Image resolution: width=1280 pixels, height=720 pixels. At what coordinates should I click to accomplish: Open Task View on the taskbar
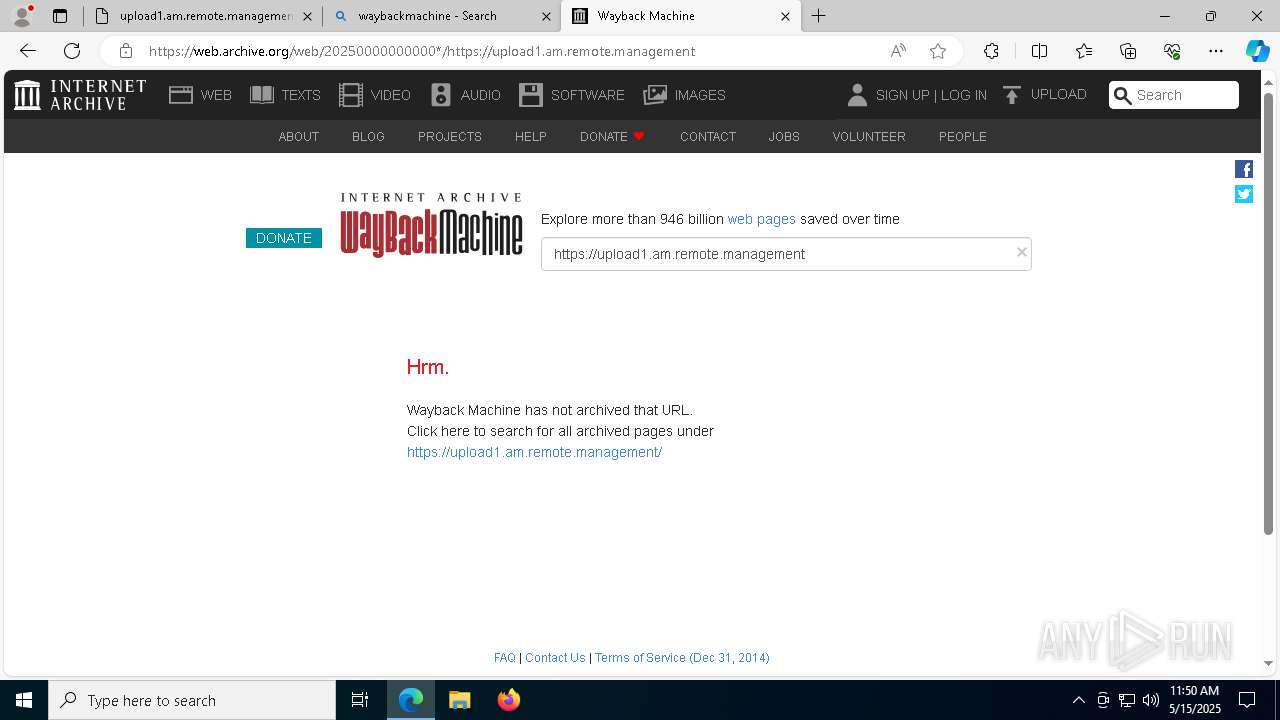[x=360, y=700]
